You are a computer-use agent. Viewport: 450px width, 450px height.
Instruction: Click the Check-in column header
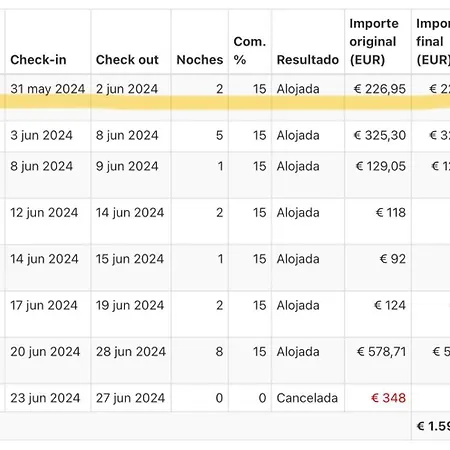pos(38,60)
